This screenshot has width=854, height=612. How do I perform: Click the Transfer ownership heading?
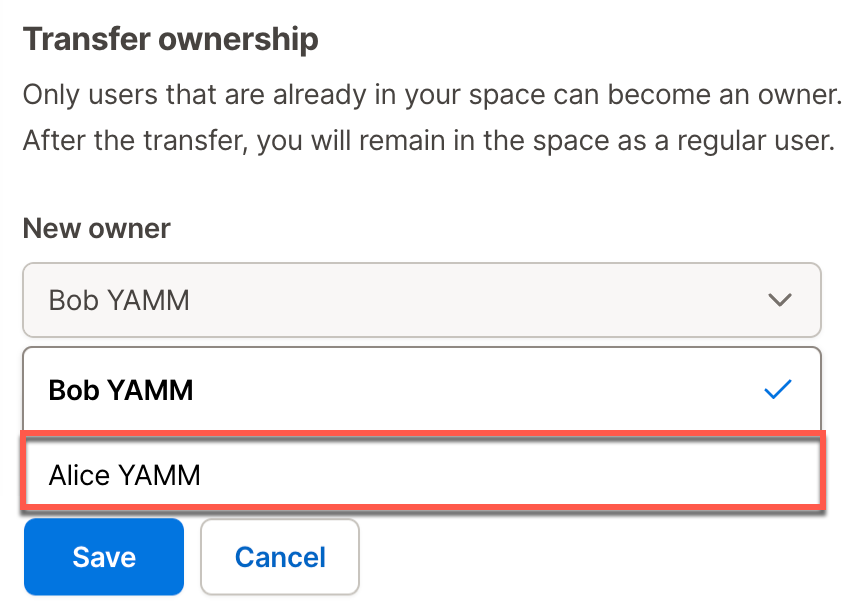click(170, 39)
